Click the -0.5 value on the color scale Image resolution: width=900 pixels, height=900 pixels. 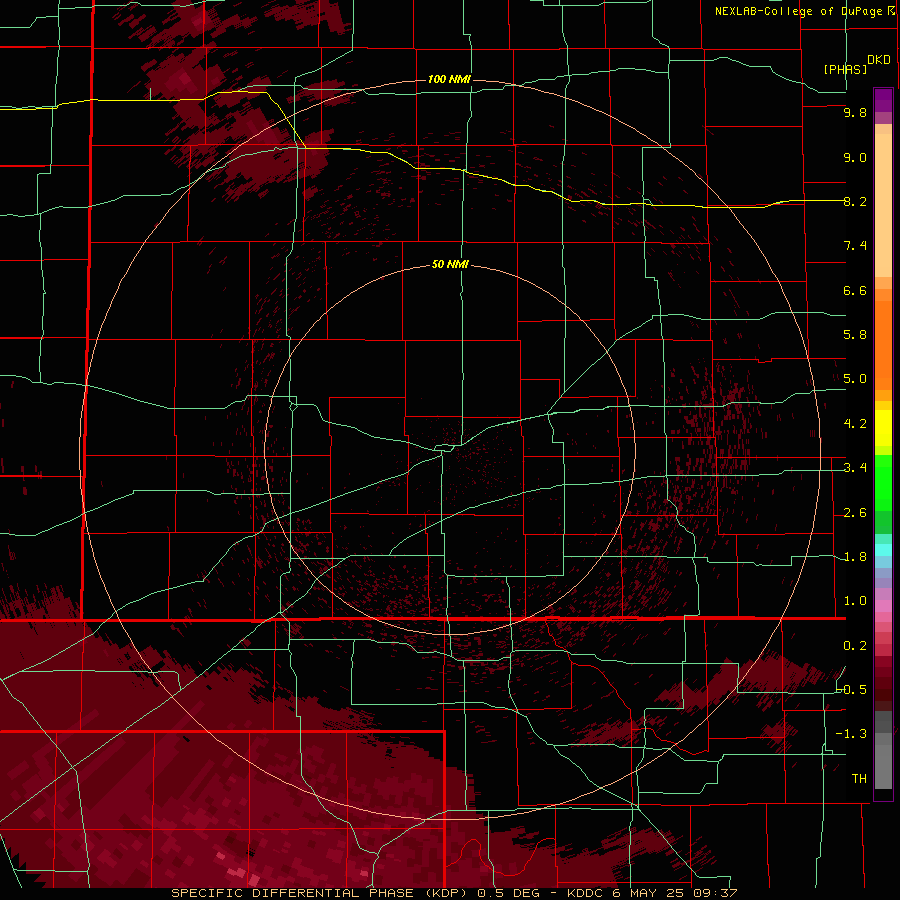852,690
